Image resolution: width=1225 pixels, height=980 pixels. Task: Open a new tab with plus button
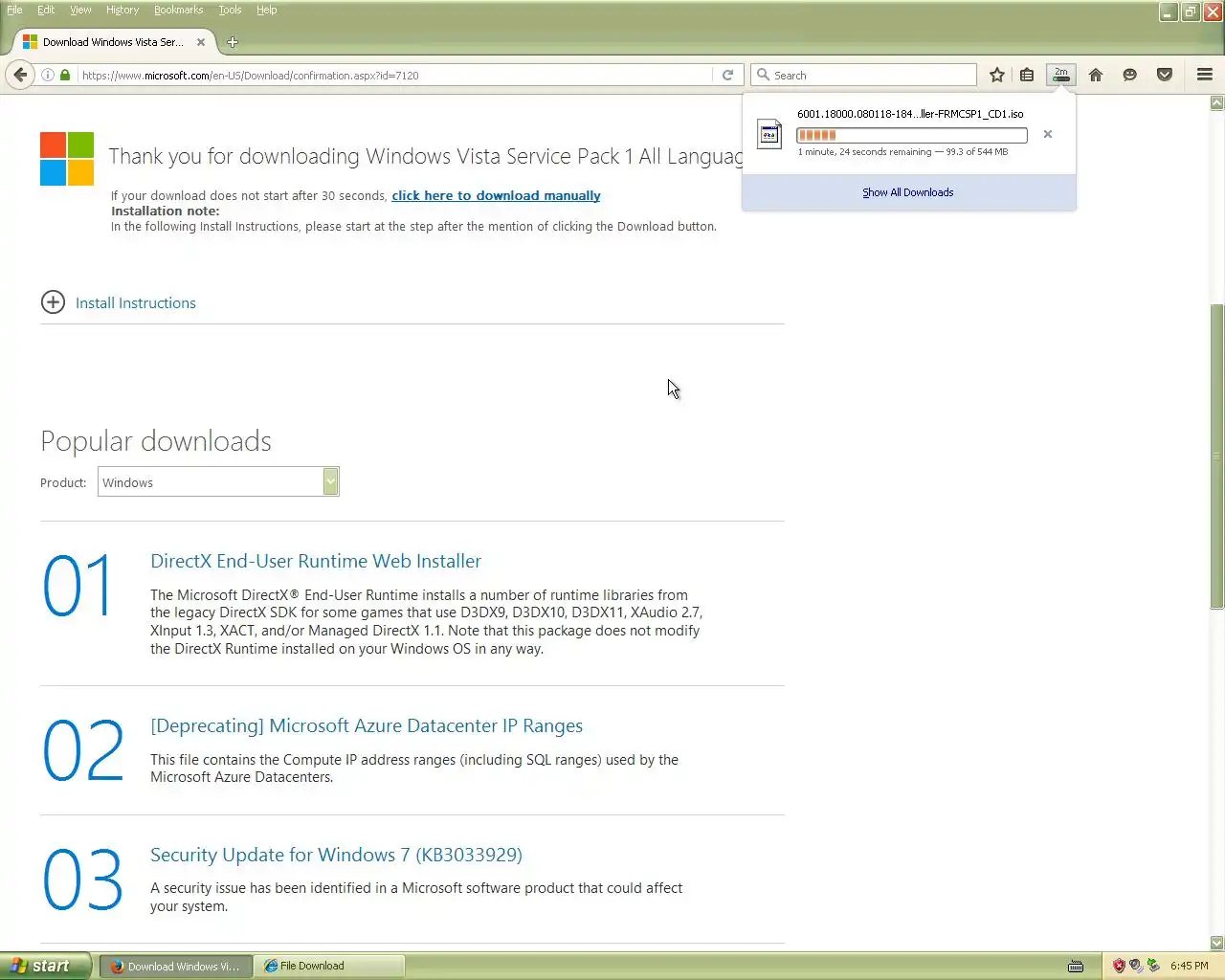coord(233,42)
